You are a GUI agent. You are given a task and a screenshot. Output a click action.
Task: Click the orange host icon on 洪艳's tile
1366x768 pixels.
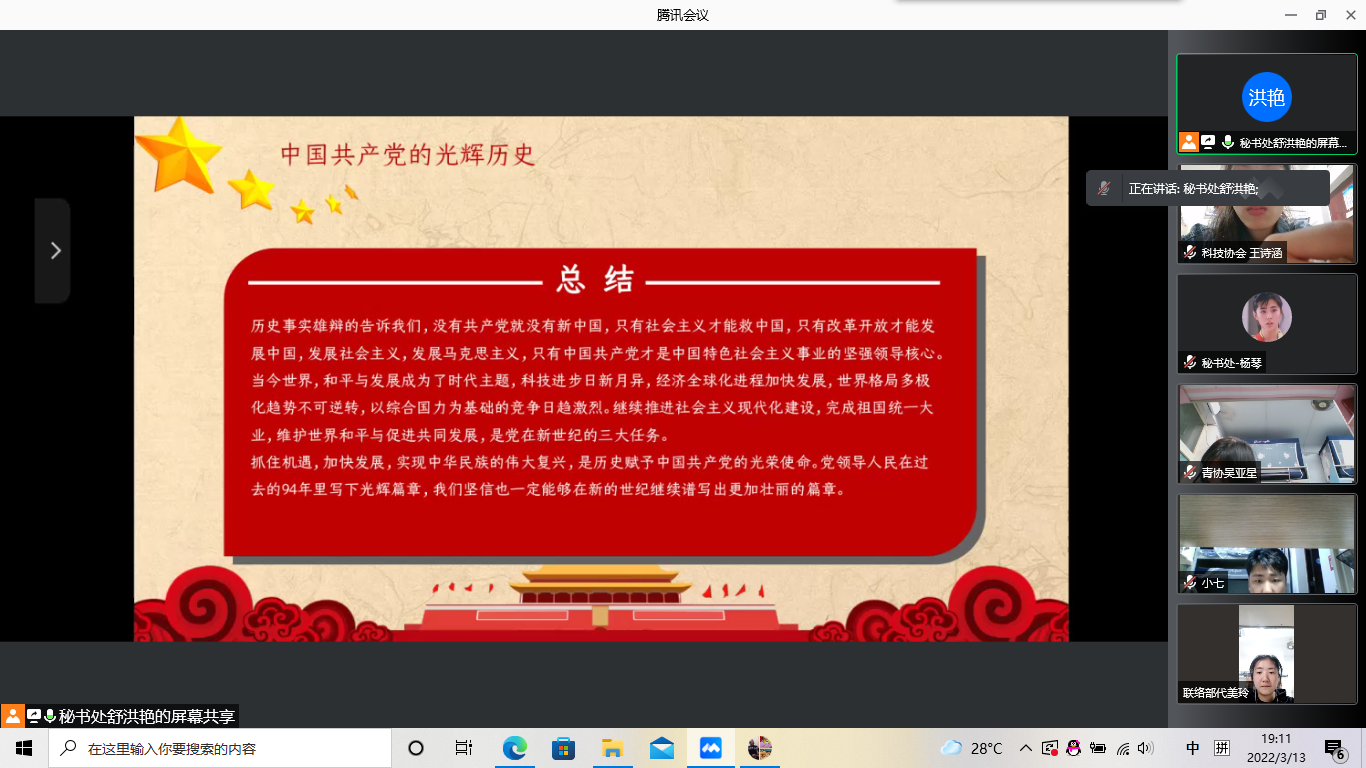pos(1189,142)
